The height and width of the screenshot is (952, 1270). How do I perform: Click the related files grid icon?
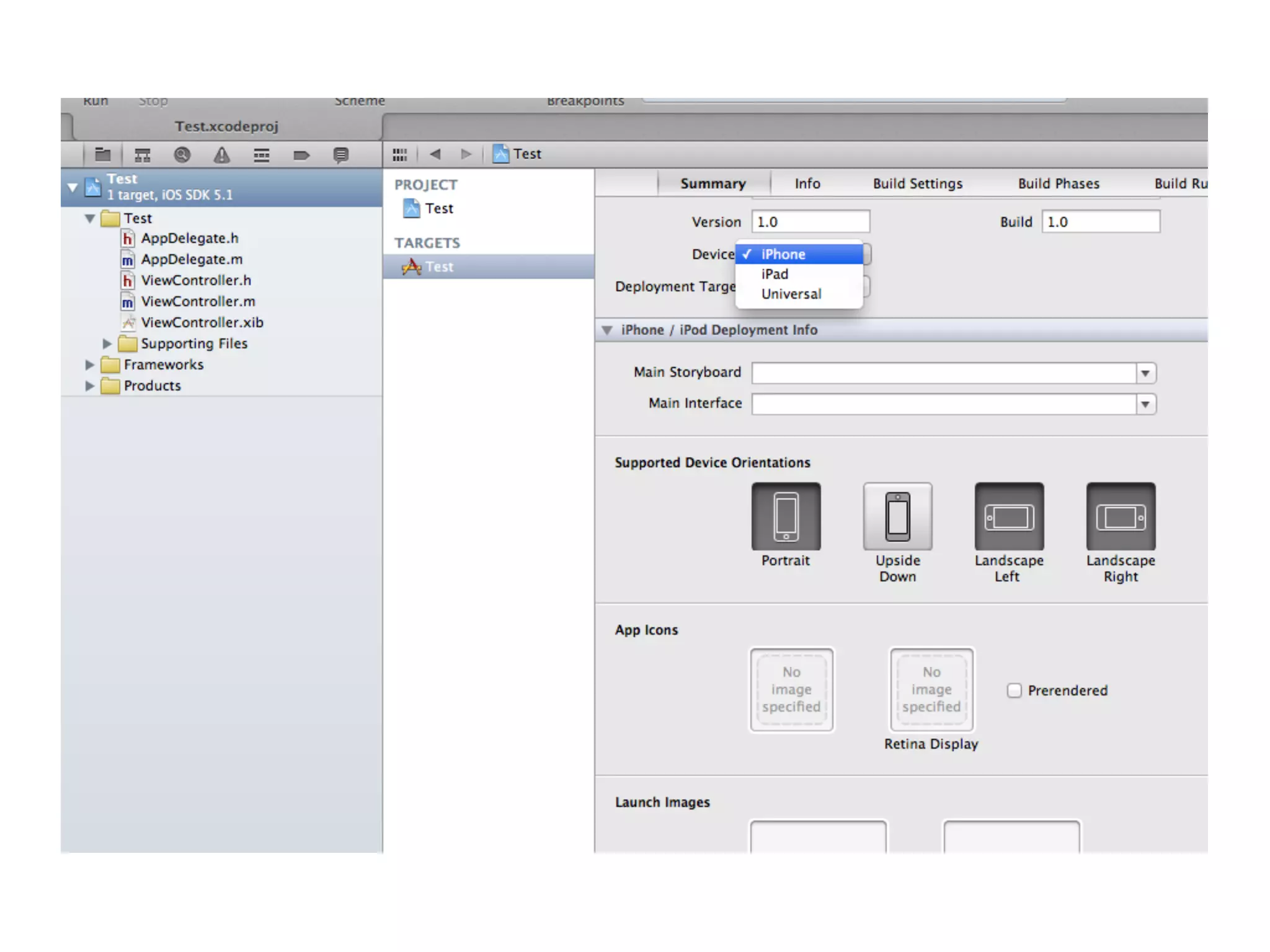[x=400, y=154]
